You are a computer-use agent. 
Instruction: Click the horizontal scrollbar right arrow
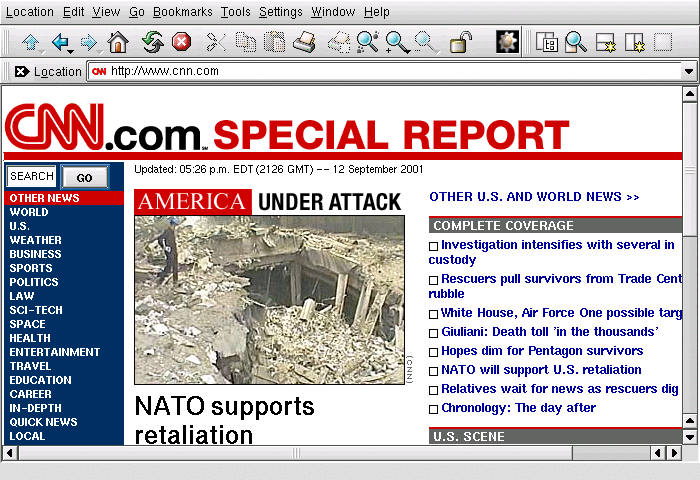pos(674,453)
